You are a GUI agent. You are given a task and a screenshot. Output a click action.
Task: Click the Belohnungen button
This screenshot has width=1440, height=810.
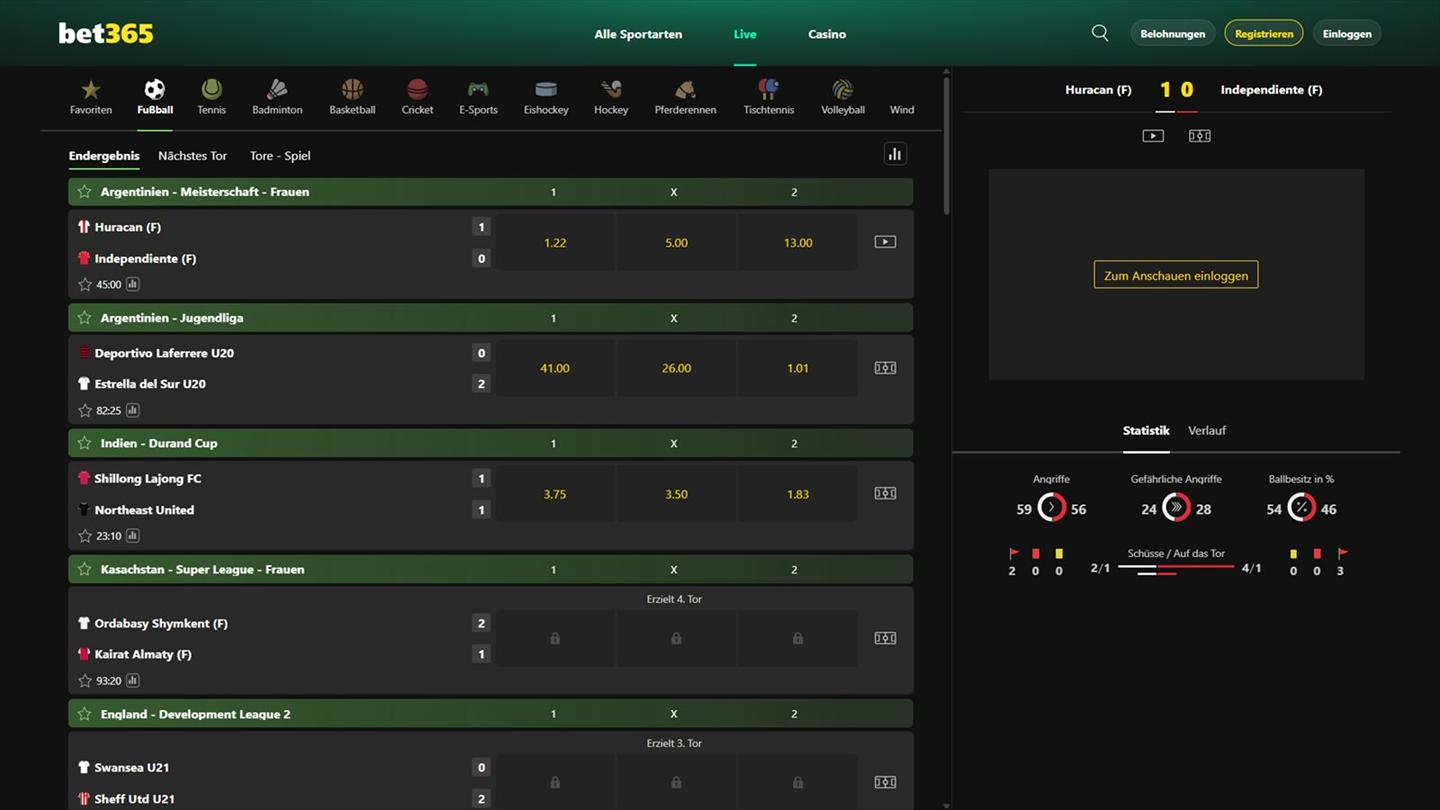[1173, 33]
